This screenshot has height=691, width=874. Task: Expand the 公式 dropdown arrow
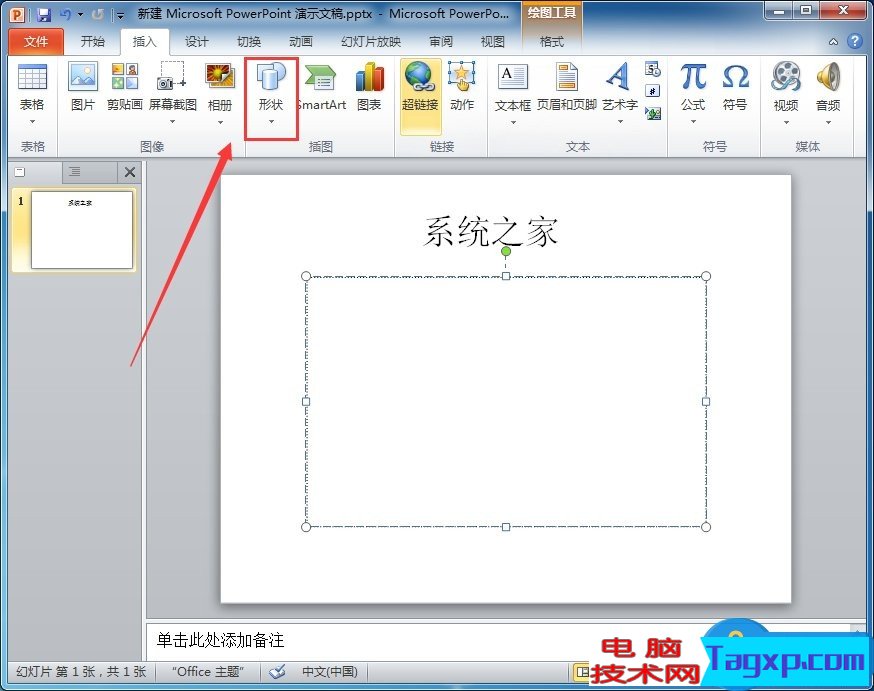click(693, 121)
